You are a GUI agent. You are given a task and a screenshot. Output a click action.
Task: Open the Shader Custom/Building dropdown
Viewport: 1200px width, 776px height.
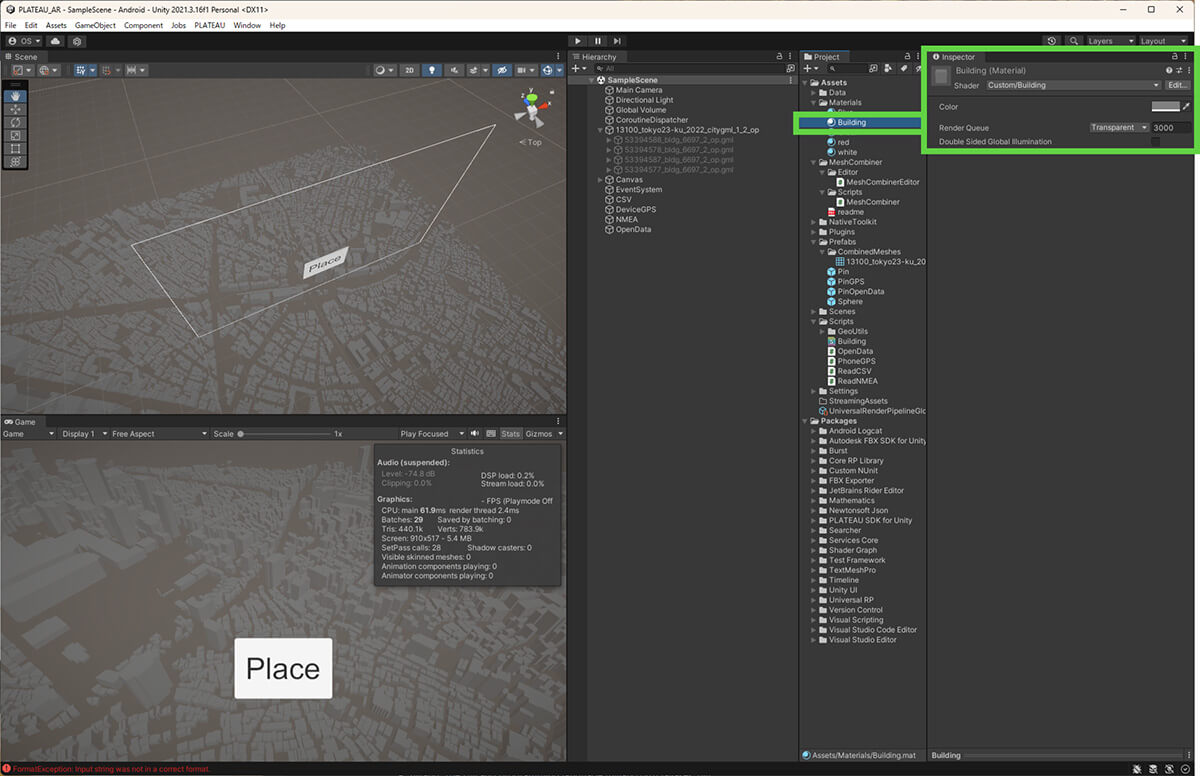[x=1073, y=85]
